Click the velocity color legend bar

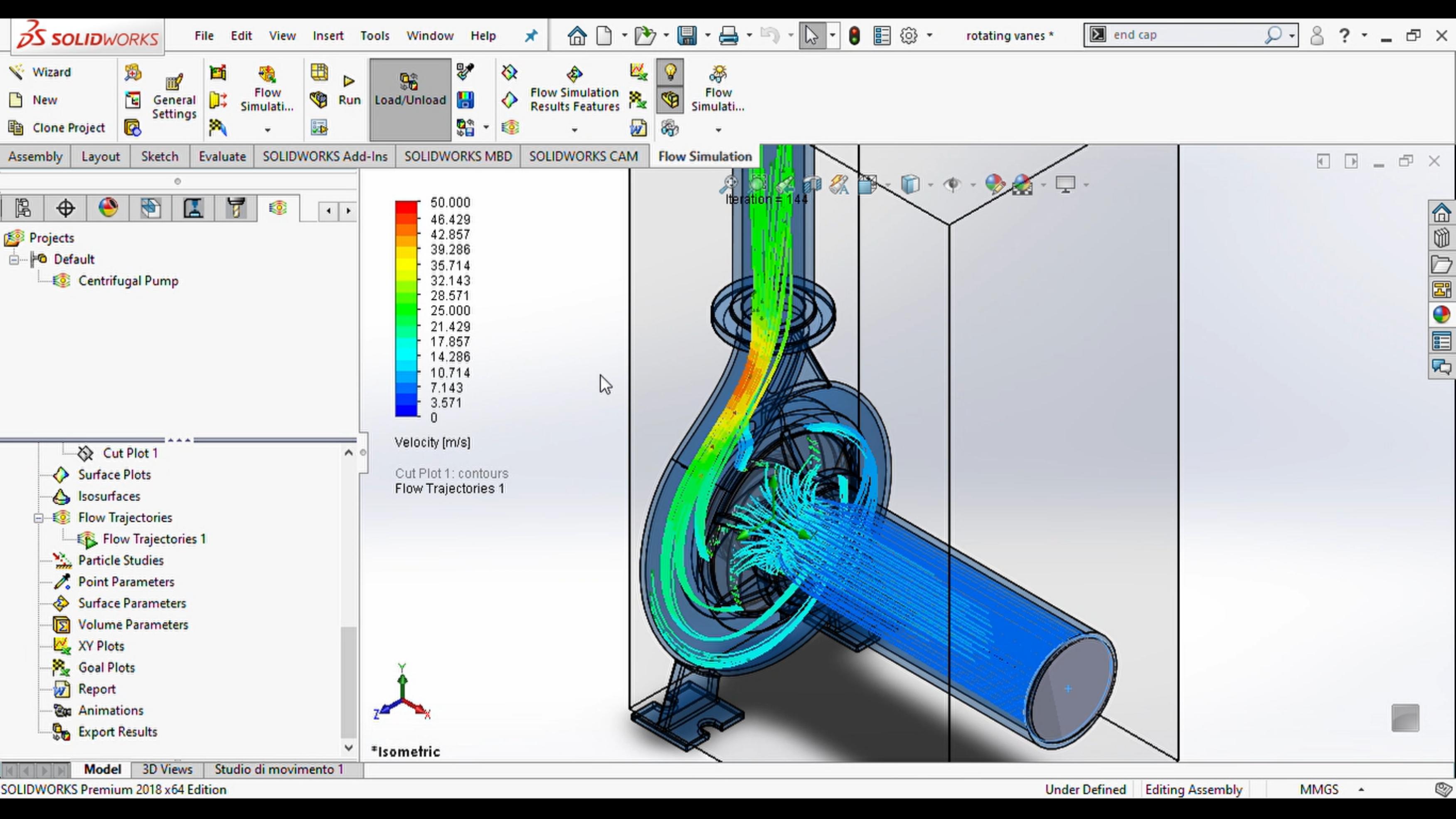(406, 309)
